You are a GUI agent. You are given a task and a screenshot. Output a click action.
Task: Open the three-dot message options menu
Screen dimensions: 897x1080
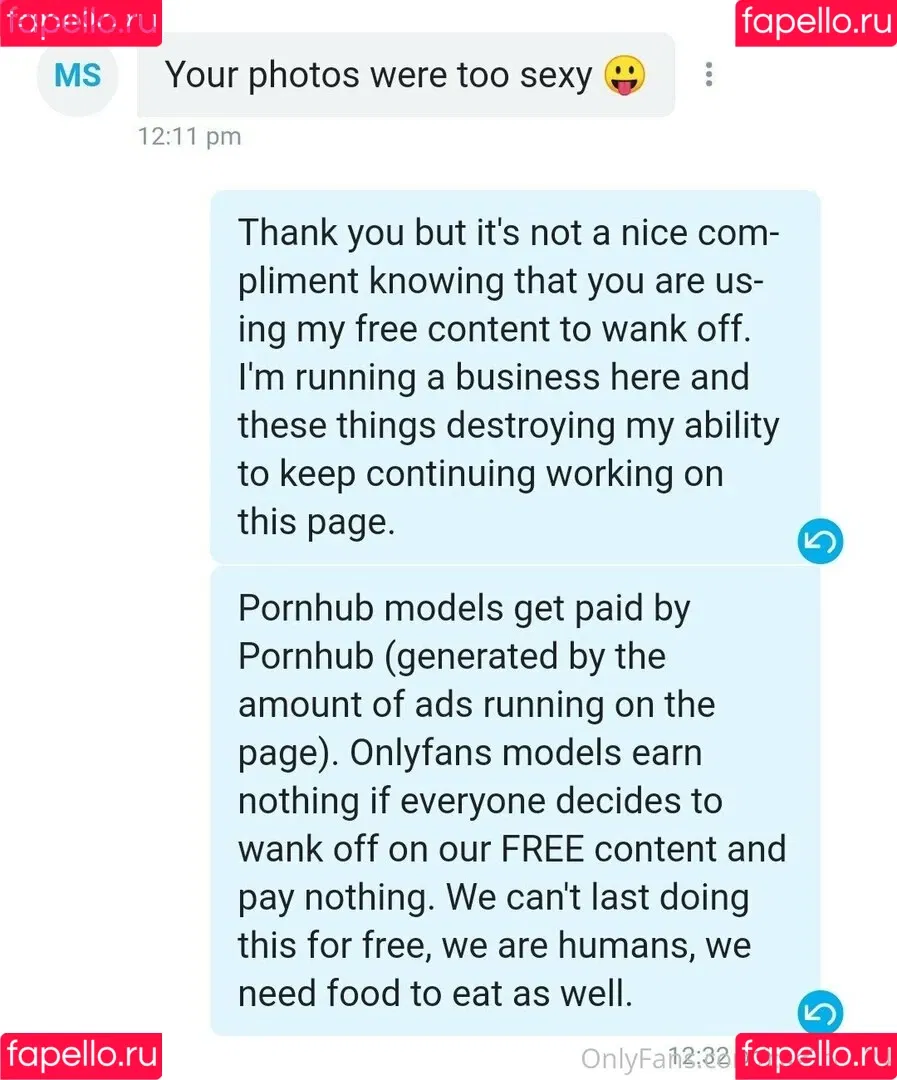(x=708, y=74)
